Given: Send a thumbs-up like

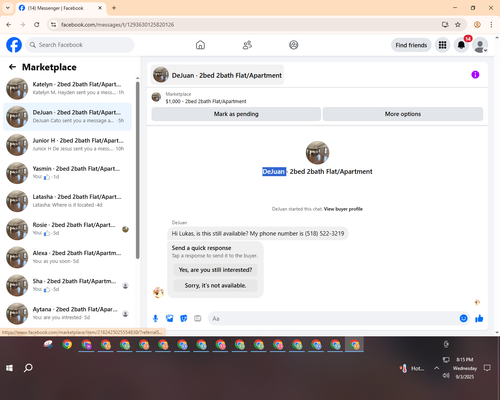Looking at the screenshot, I should (x=479, y=318).
